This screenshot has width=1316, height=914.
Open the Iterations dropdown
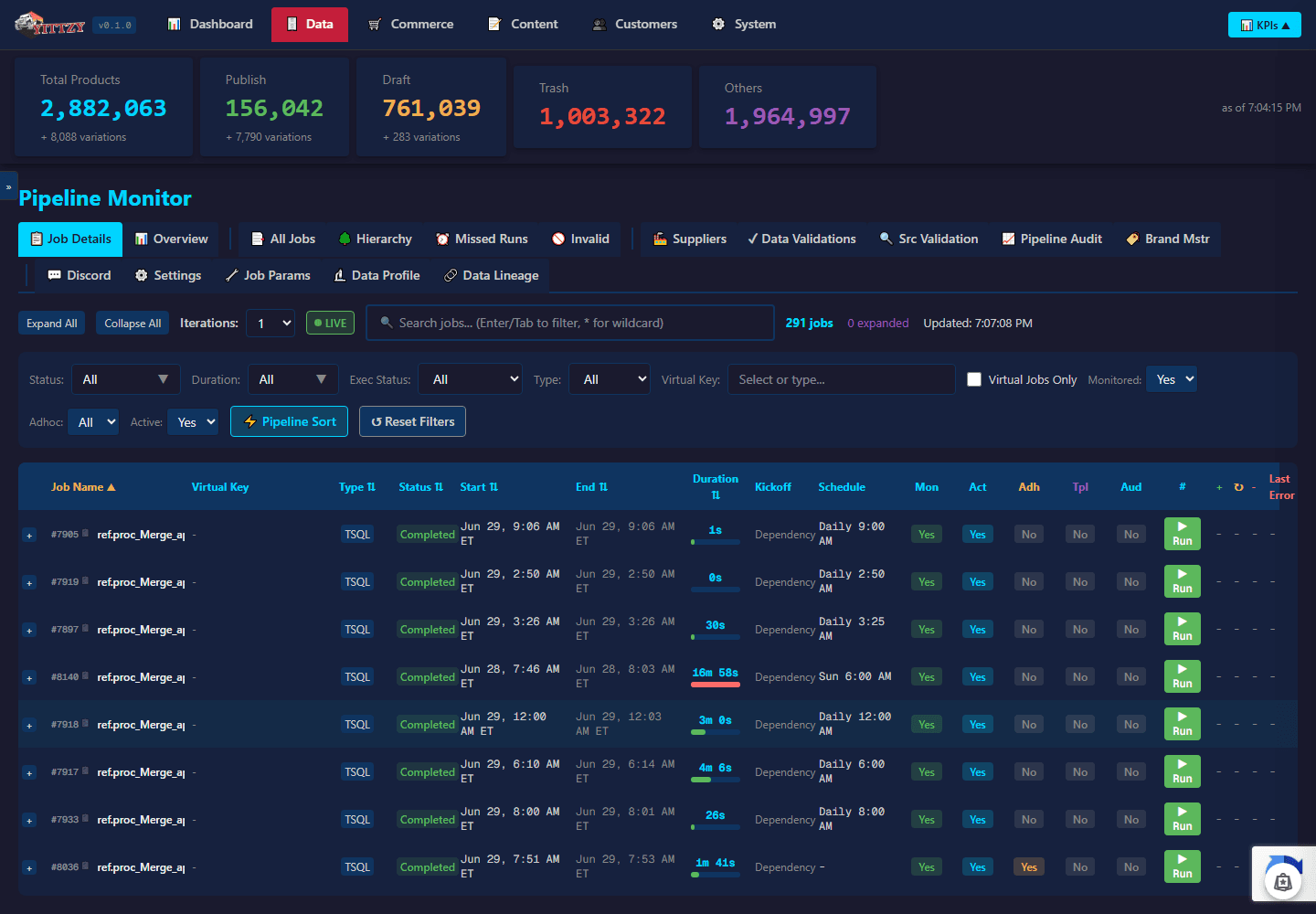[271, 323]
